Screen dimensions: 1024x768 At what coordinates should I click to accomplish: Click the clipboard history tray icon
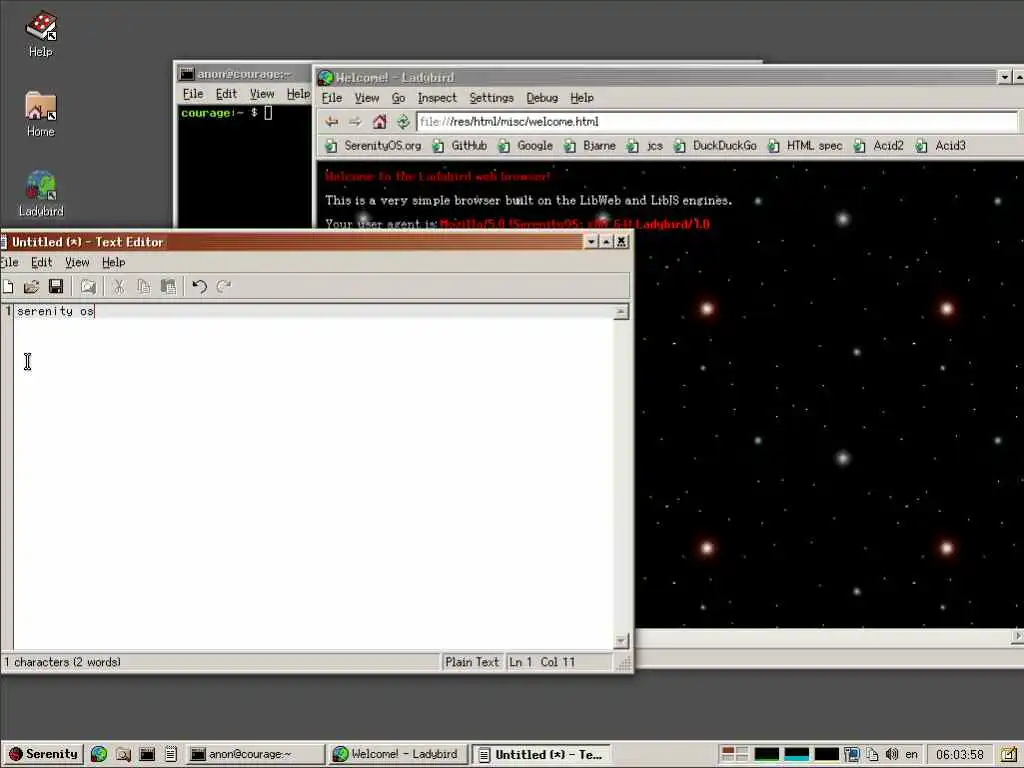(872, 754)
